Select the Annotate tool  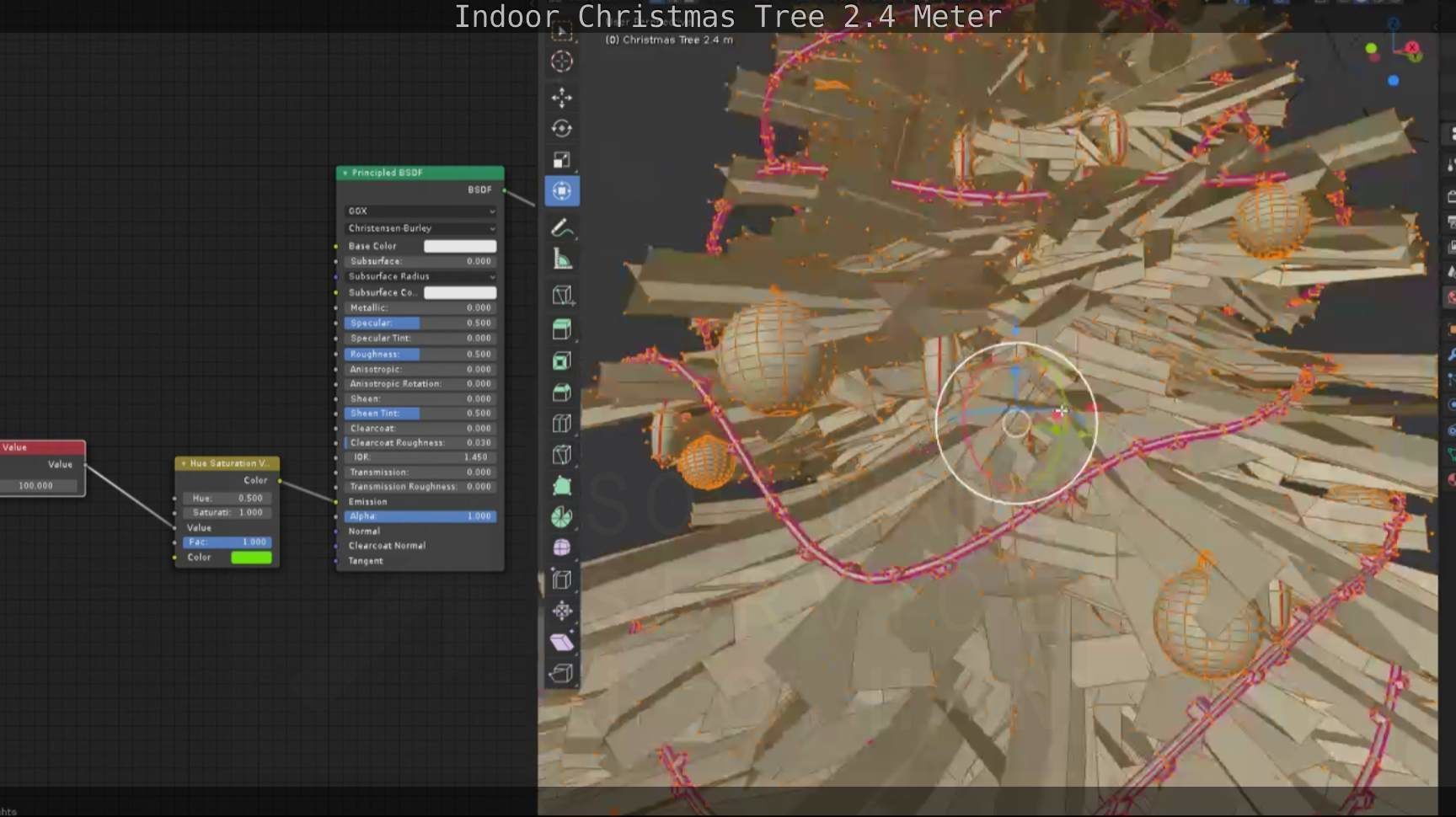coord(562,228)
